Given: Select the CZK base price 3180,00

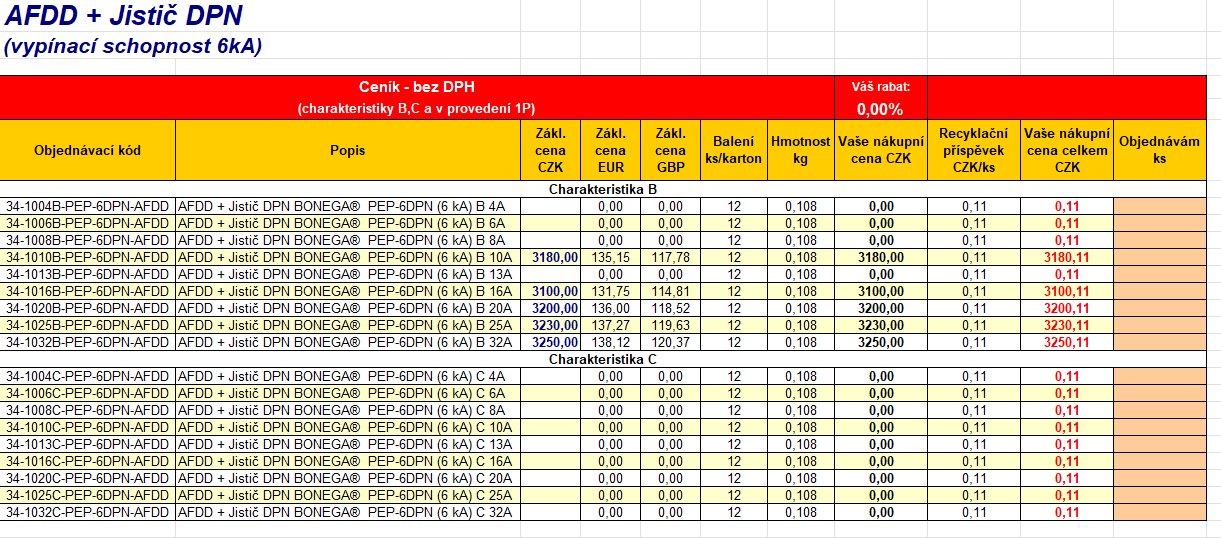Looking at the screenshot, I should (550, 257).
